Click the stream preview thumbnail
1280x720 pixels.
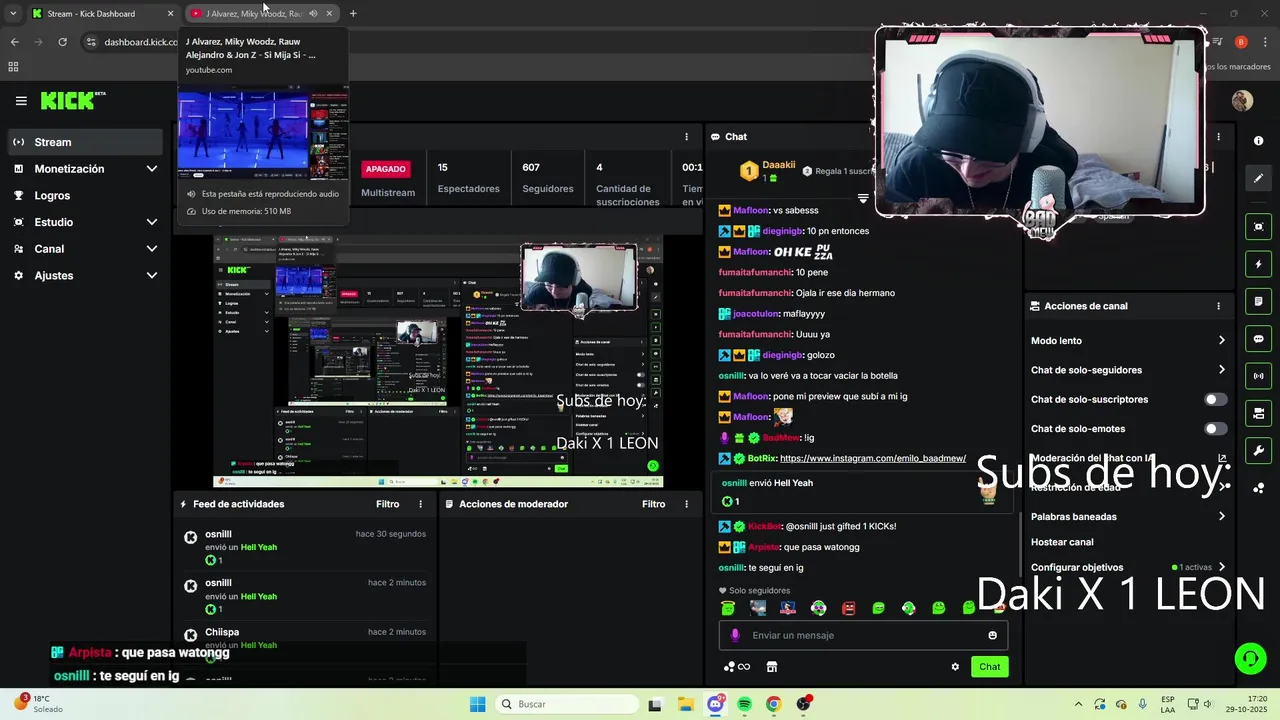438,362
